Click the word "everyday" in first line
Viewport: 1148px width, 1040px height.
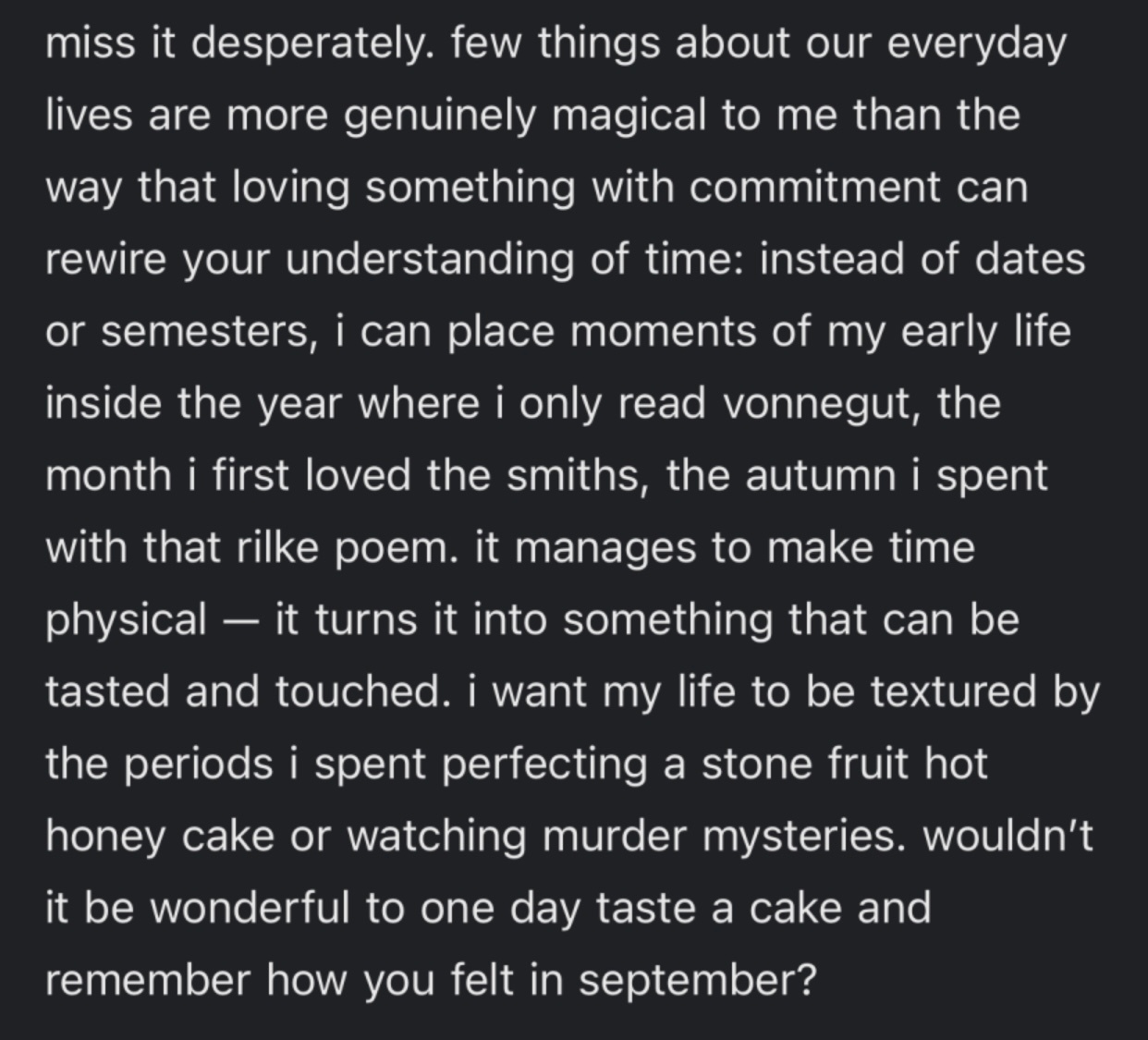click(975, 45)
